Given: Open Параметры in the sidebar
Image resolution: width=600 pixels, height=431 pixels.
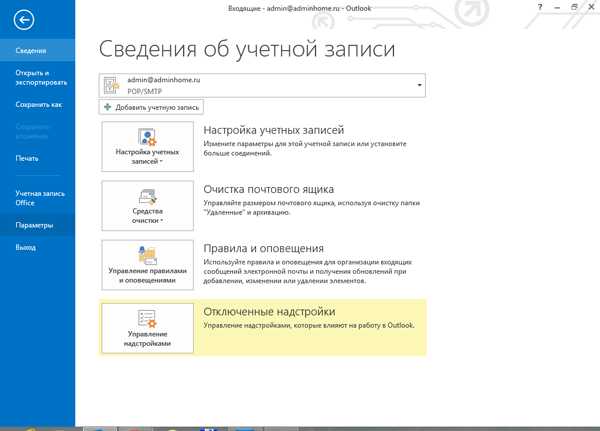Looking at the screenshot, I should (38, 225).
